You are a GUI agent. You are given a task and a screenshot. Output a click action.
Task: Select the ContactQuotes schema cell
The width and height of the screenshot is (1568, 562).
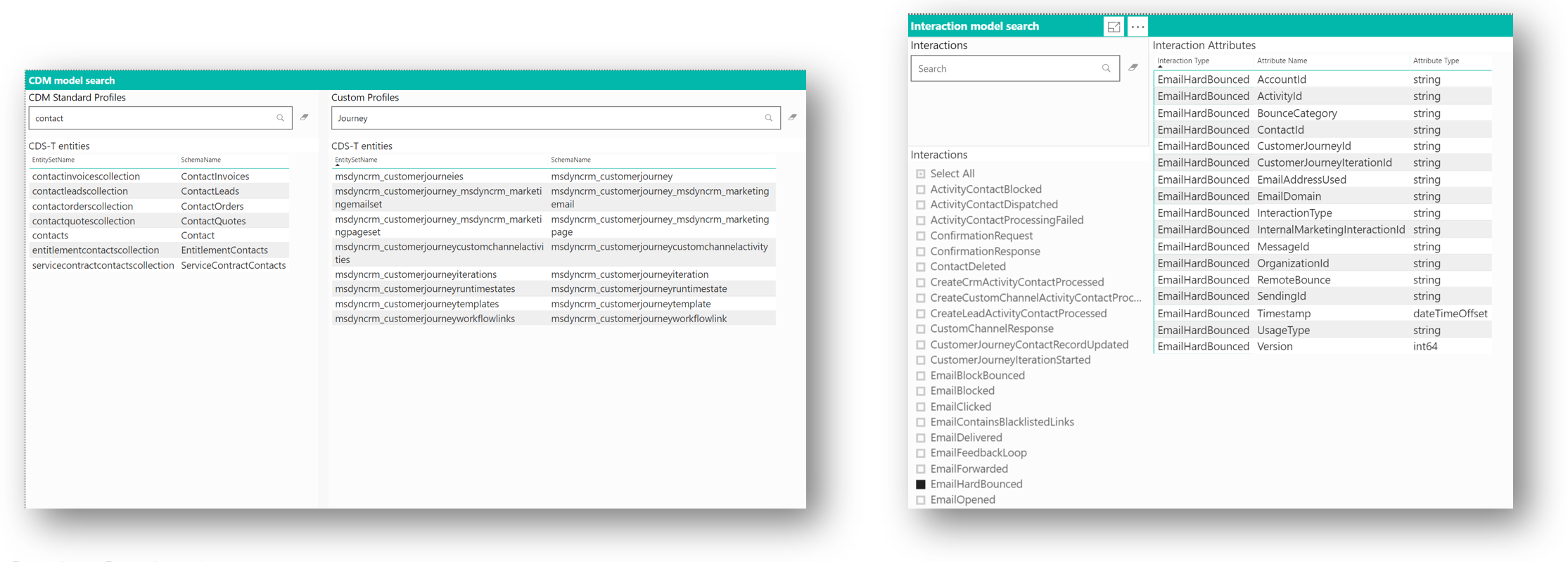213,221
